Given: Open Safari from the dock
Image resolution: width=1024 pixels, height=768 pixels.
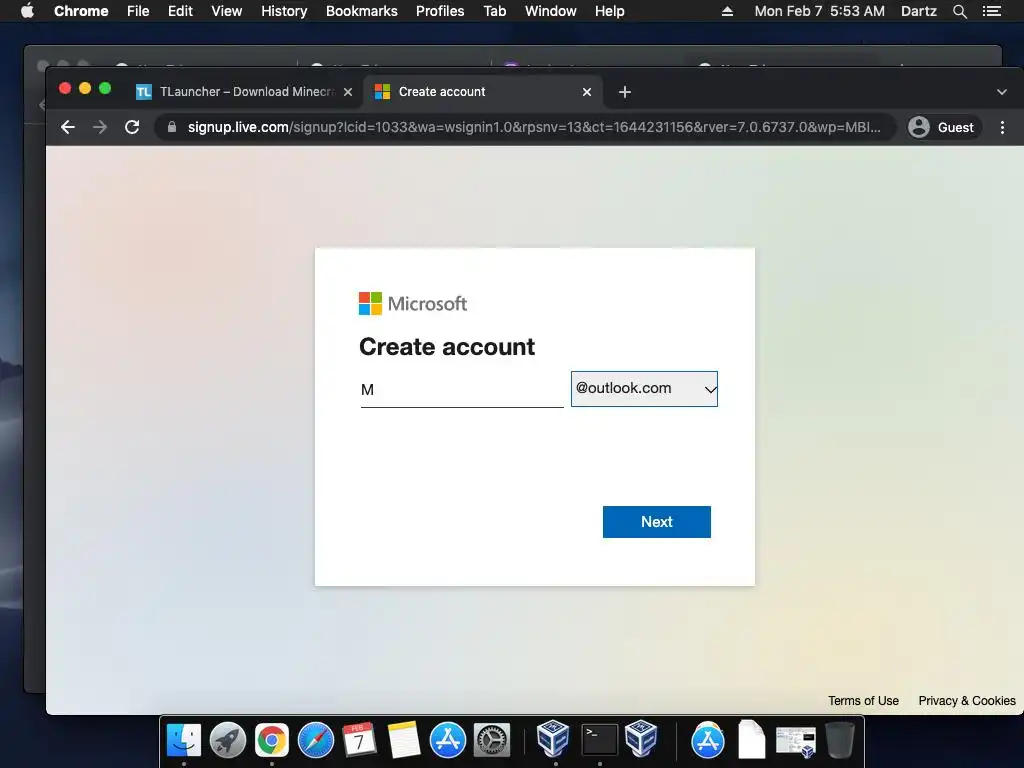Looking at the screenshot, I should pos(315,740).
